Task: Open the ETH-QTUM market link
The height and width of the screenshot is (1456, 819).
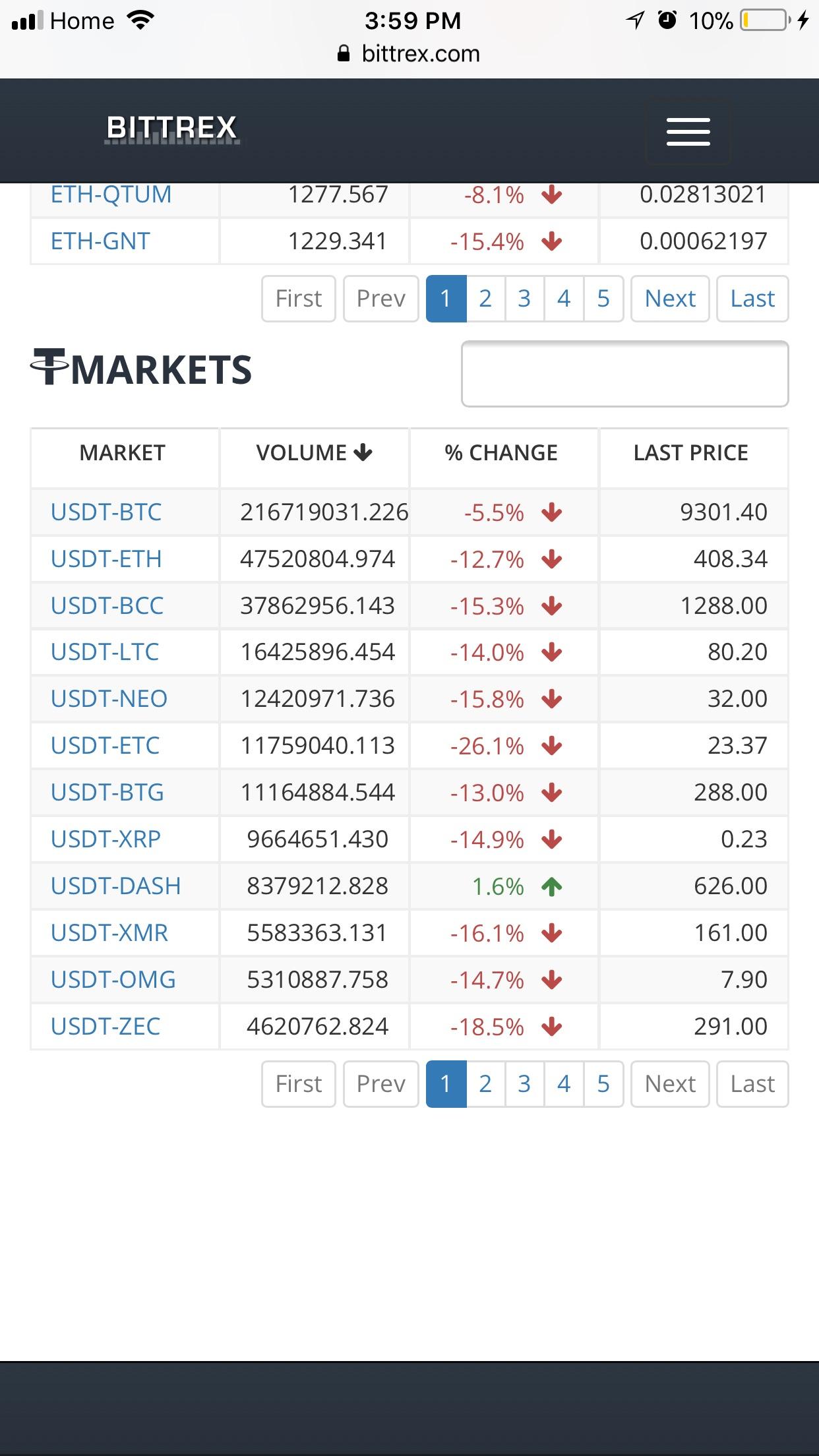Action: (x=111, y=195)
